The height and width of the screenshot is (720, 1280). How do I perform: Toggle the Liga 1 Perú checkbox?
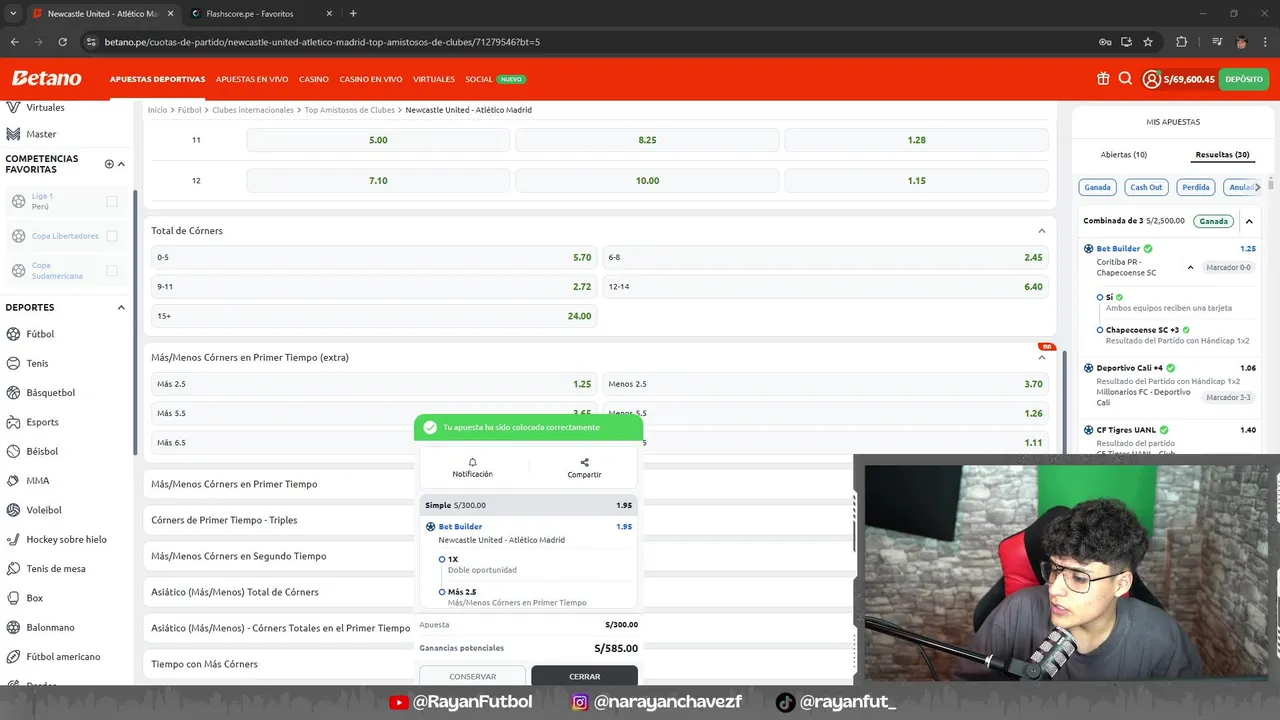point(112,201)
